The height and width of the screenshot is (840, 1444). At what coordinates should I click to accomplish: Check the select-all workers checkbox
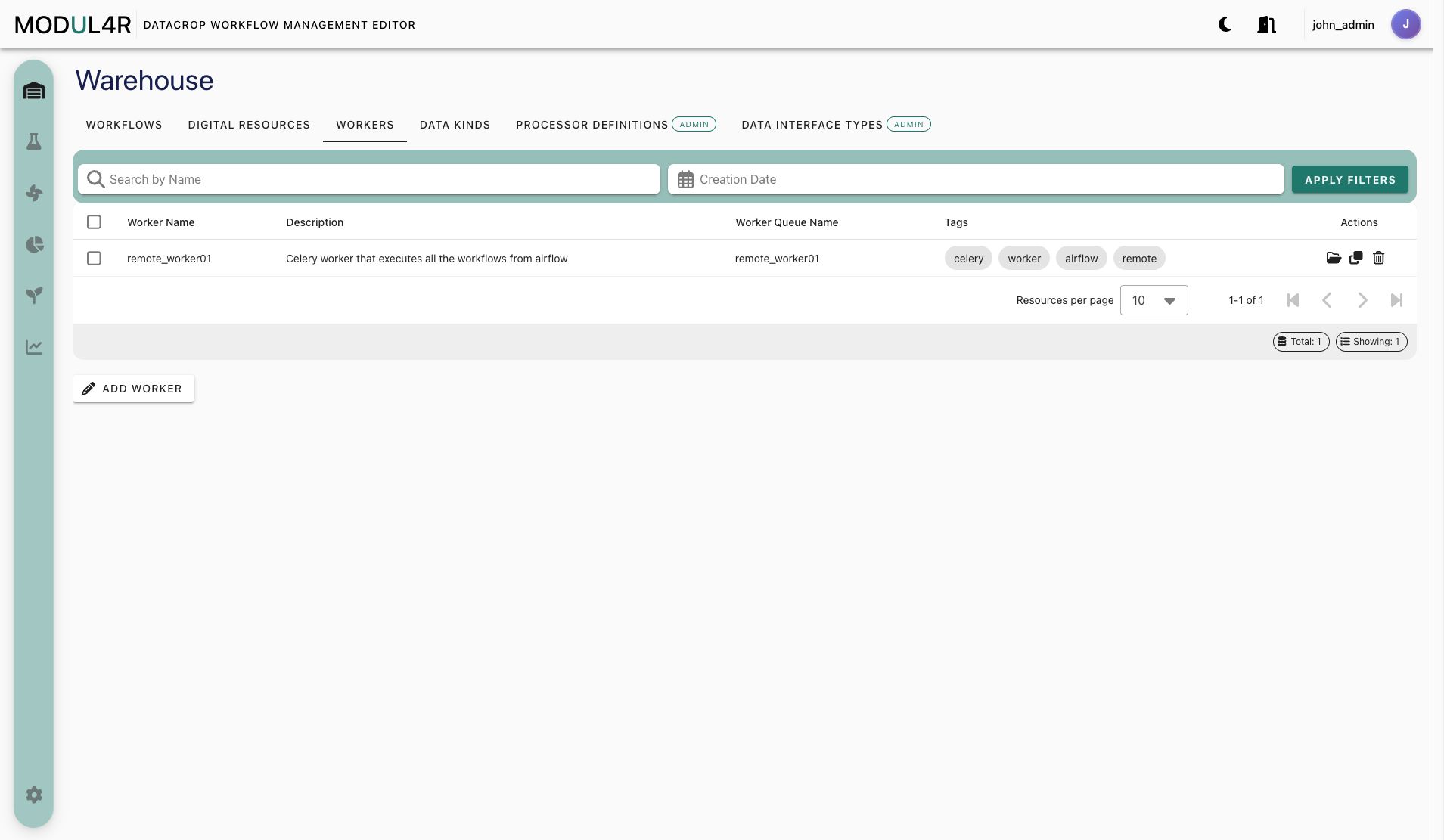(x=94, y=222)
